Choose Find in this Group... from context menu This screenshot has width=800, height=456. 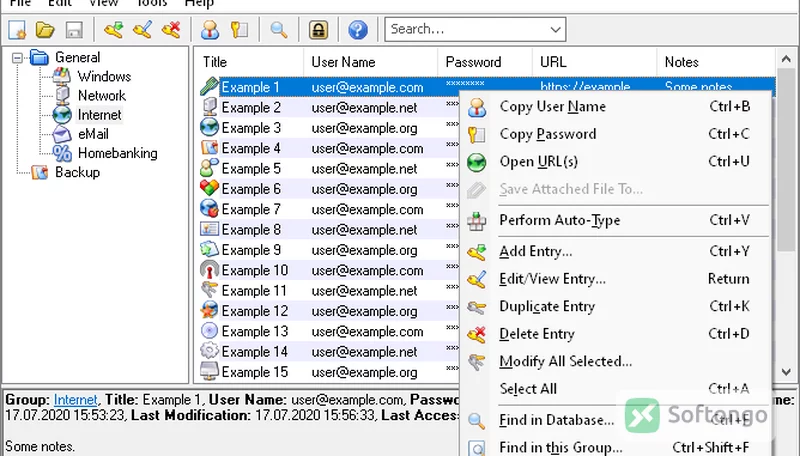point(616,447)
